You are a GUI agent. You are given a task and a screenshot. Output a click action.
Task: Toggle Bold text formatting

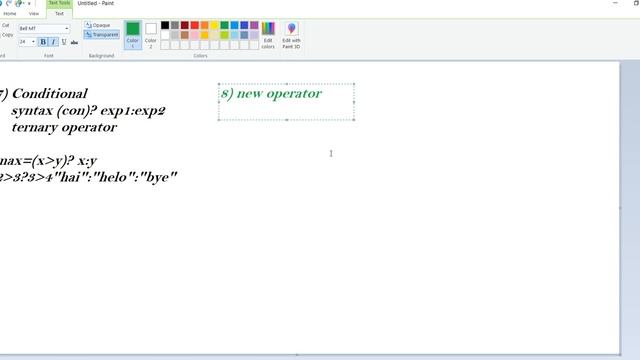(43, 42)
